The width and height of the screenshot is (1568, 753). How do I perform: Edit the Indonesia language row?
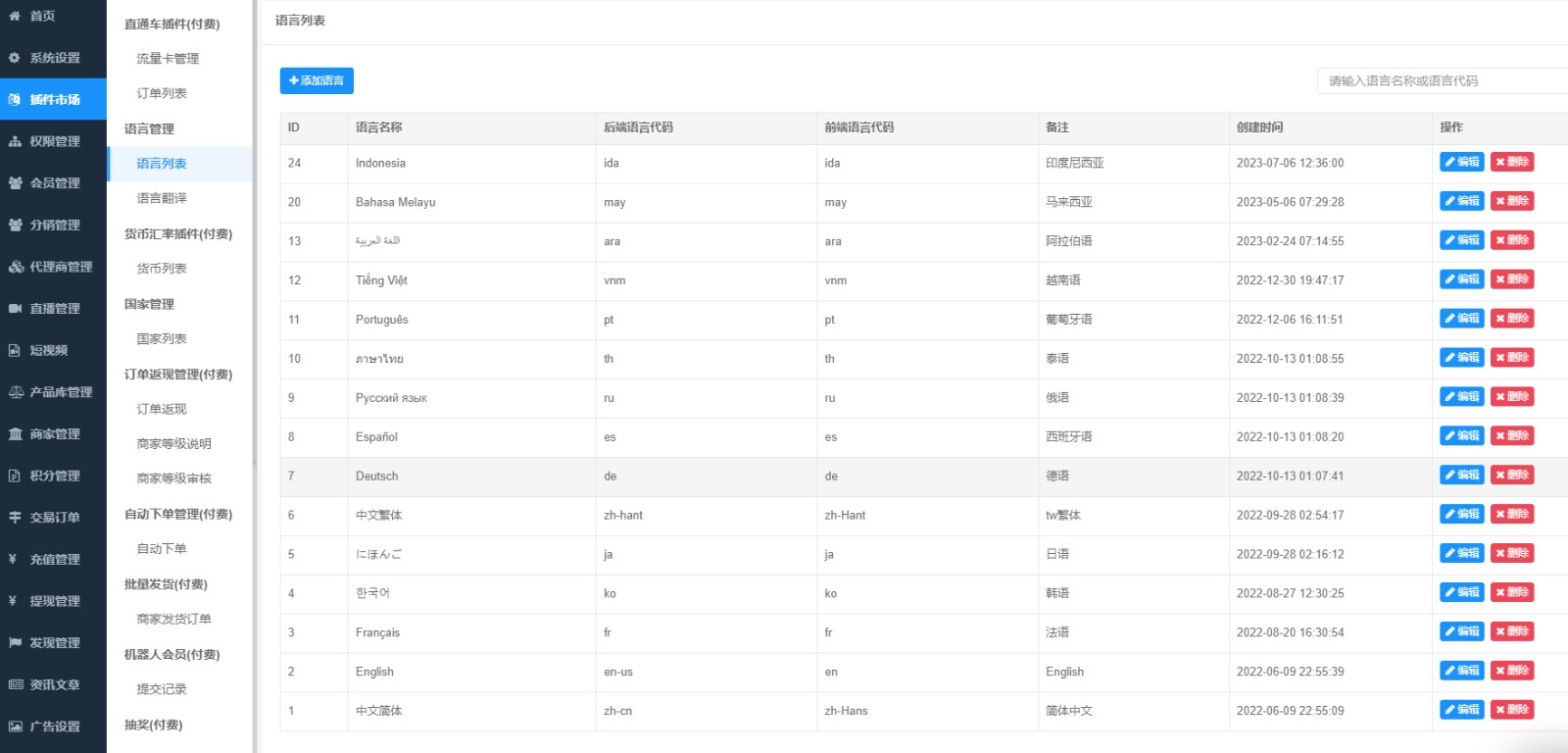tap(1461, 162)
